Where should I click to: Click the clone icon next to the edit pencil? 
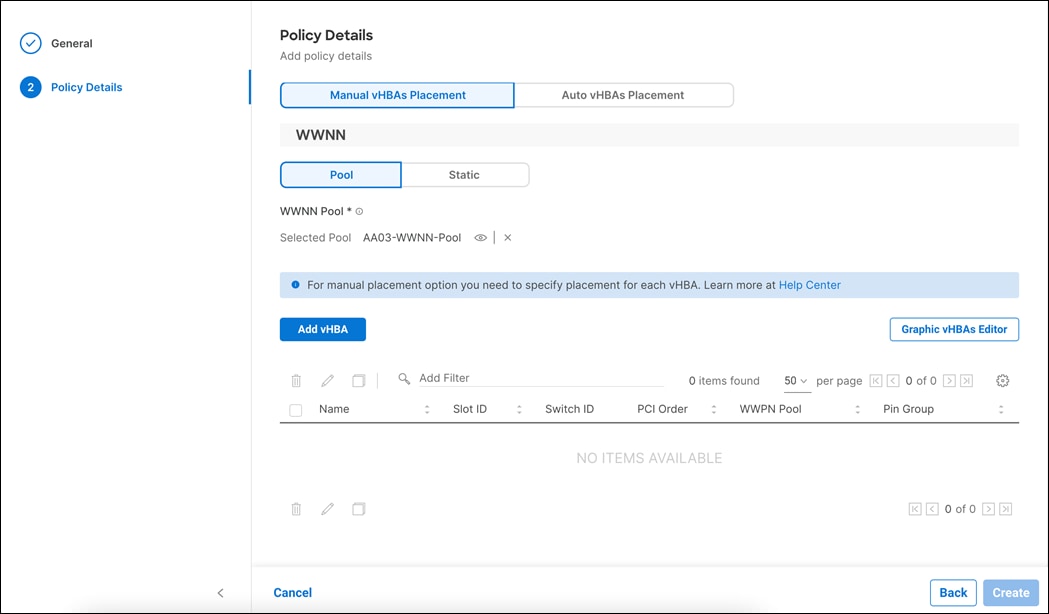click(x=358, y=380)
